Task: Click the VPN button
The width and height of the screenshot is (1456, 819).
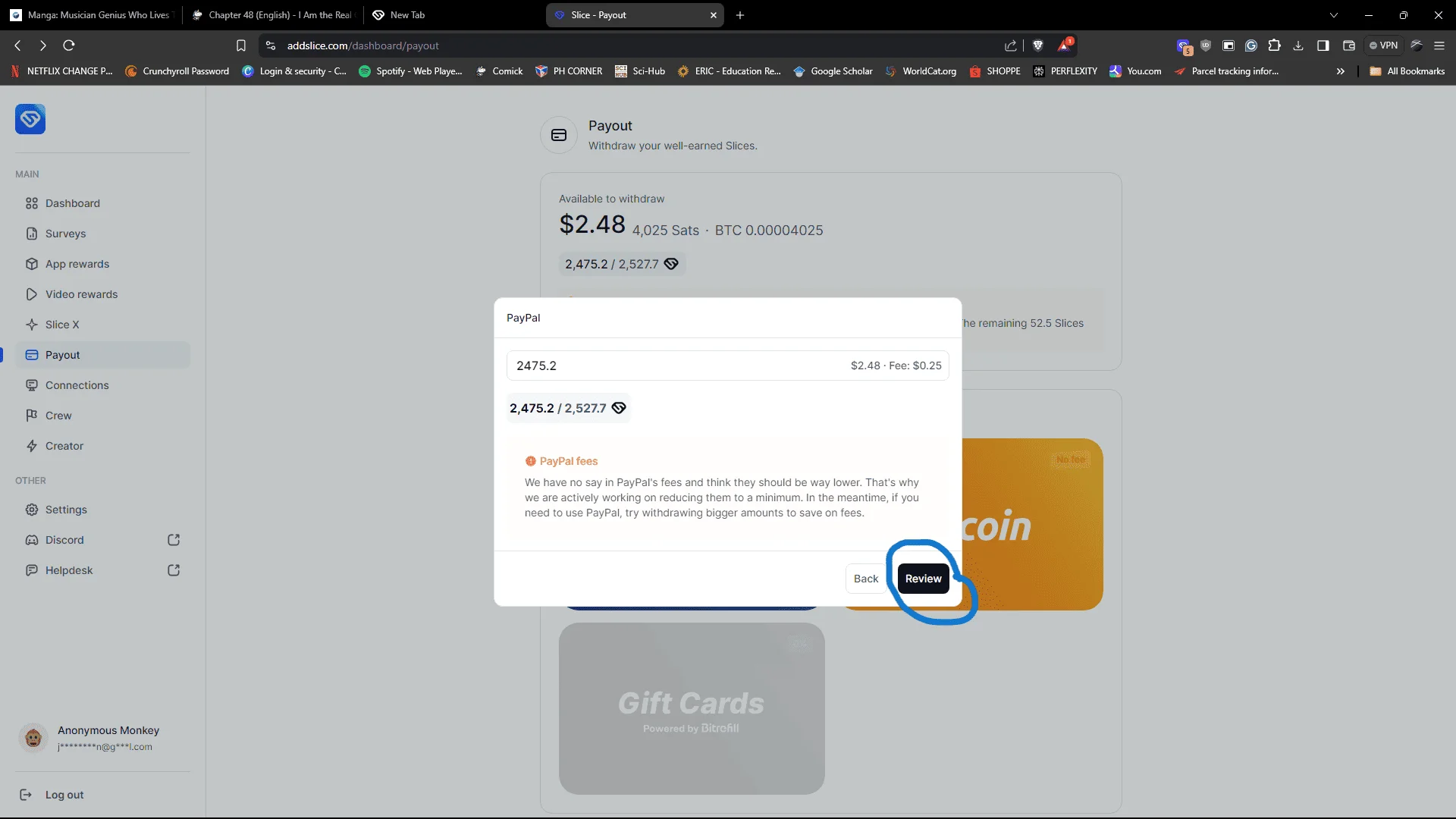Action: (1383, 45)
